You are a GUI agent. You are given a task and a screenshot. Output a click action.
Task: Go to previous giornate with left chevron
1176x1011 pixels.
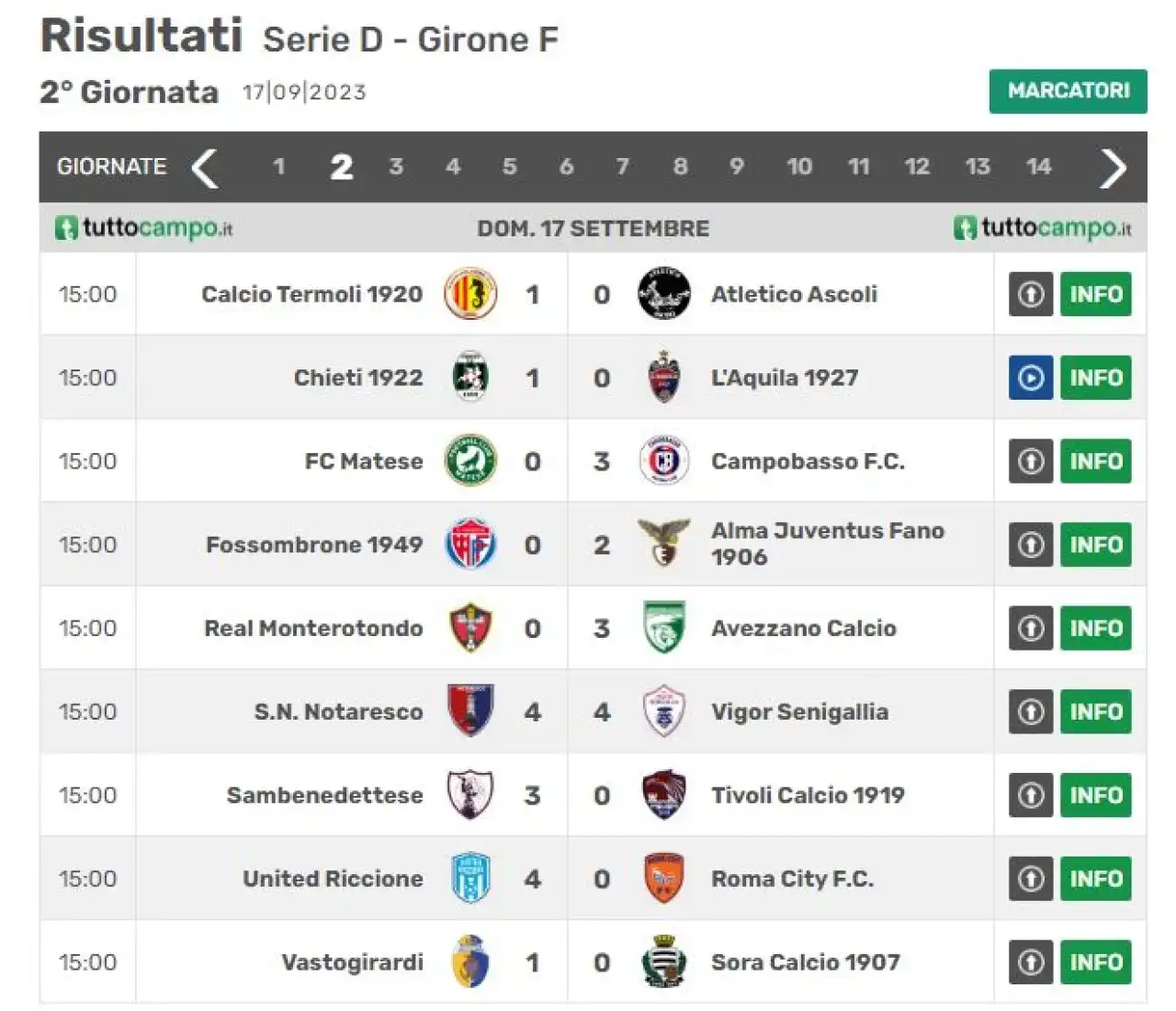(205, 168)
